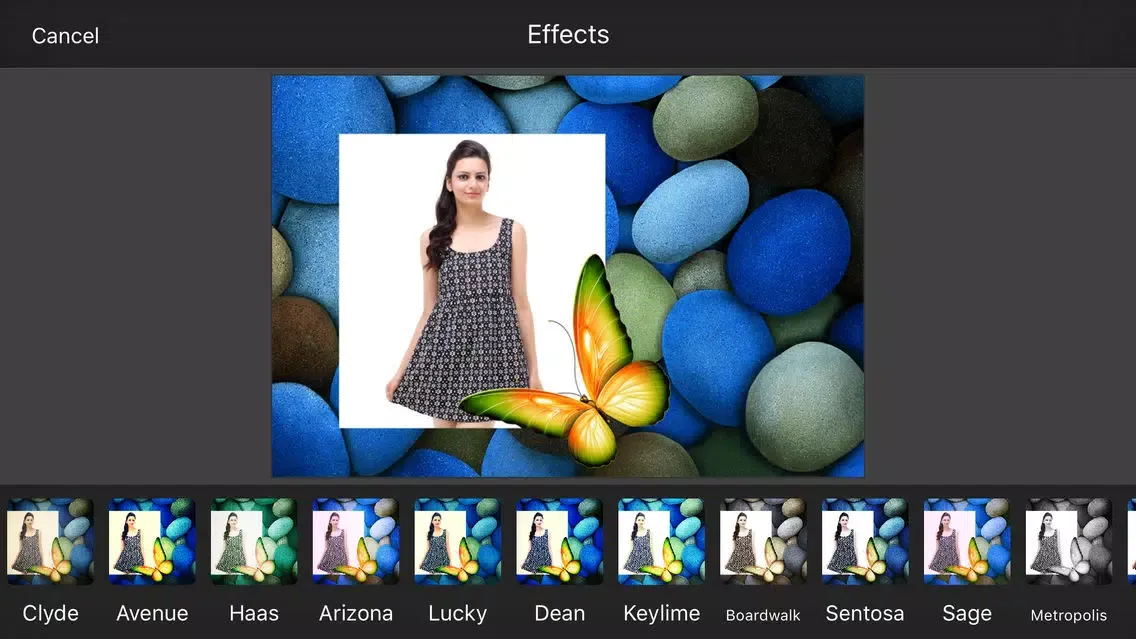Select the Sage text label
Image resolution: width=1136 pixels, height=639 pixels.
click(x=966, y=614)
